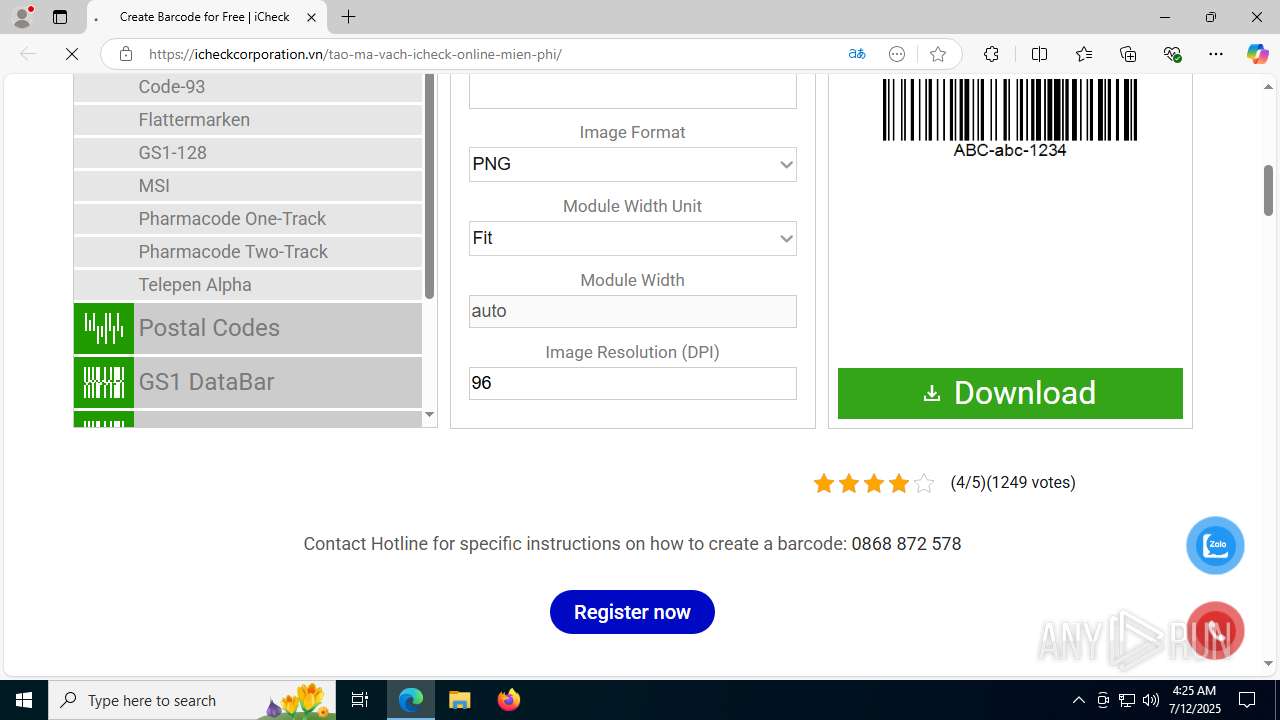Click barcode list scrollbar down arrow

430,415
